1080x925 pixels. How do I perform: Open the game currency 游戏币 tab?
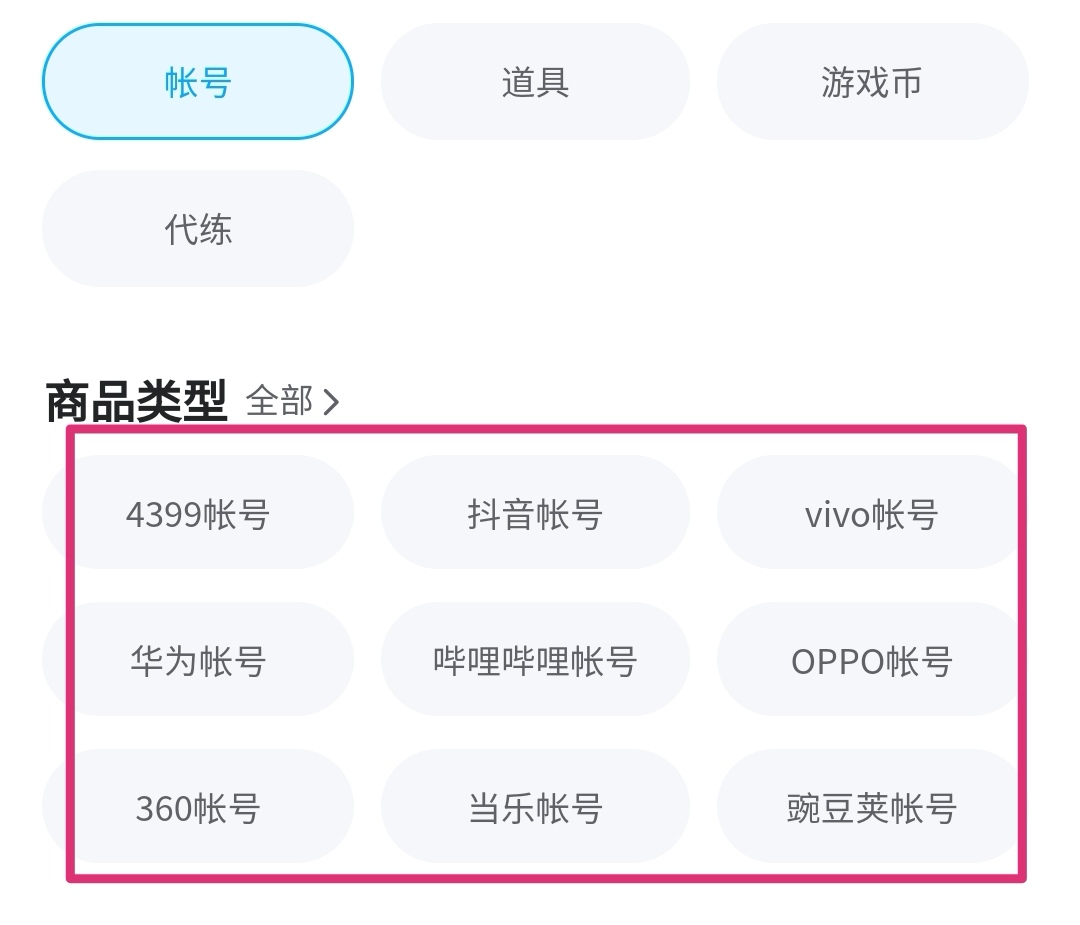pos(871,82)
